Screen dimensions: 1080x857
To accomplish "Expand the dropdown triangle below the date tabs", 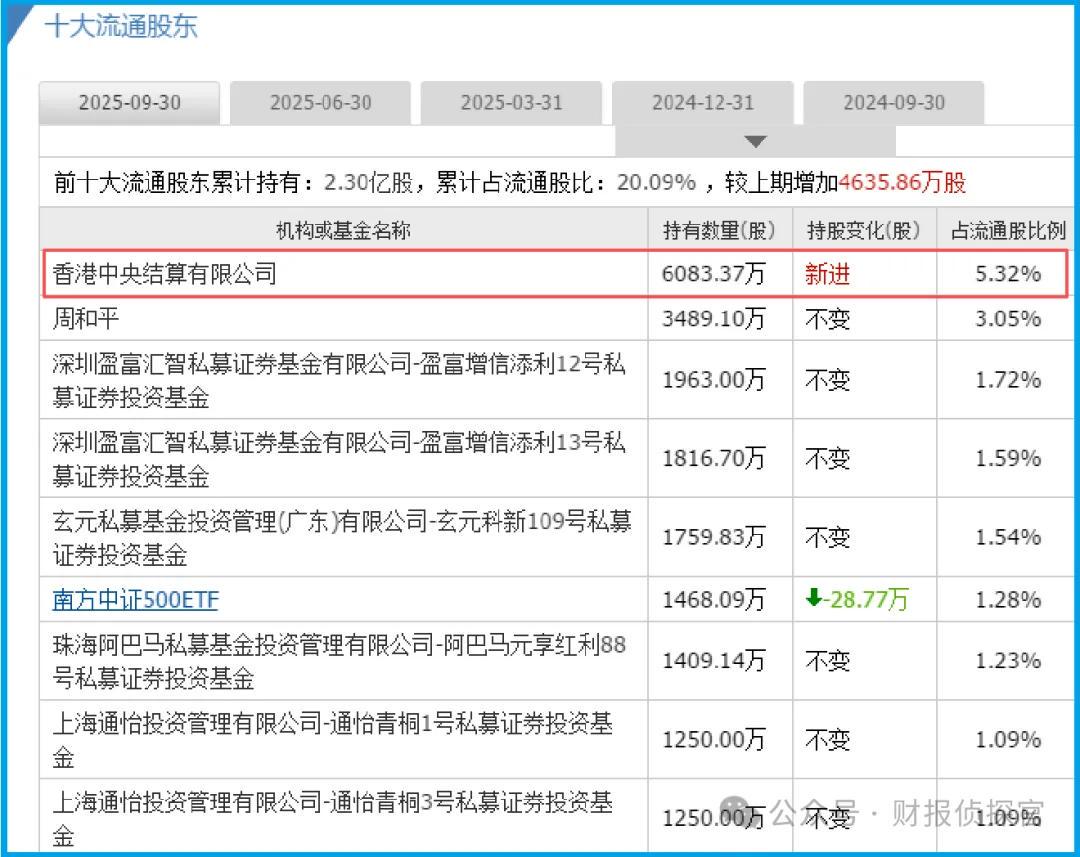I will pyautogui.click(x=756, y=142).
